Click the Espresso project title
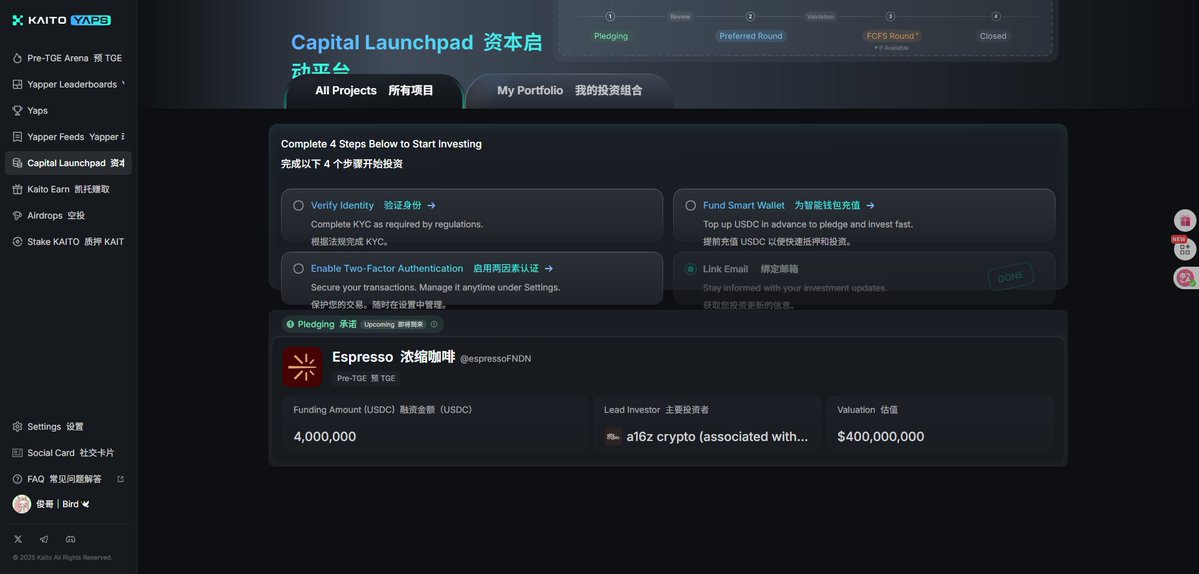Viewport: 1199px width, 574px height. point(393,357)
